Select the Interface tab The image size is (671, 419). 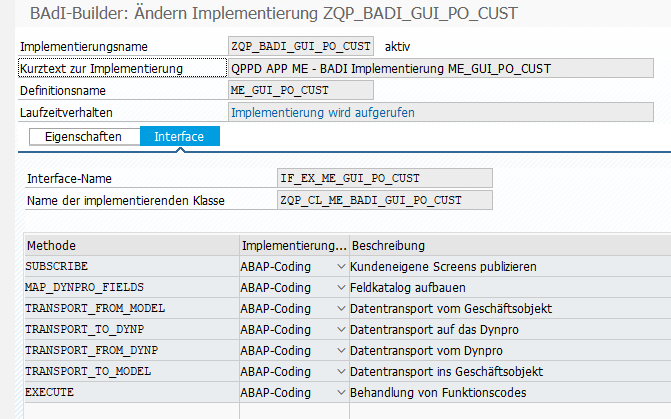179,136
